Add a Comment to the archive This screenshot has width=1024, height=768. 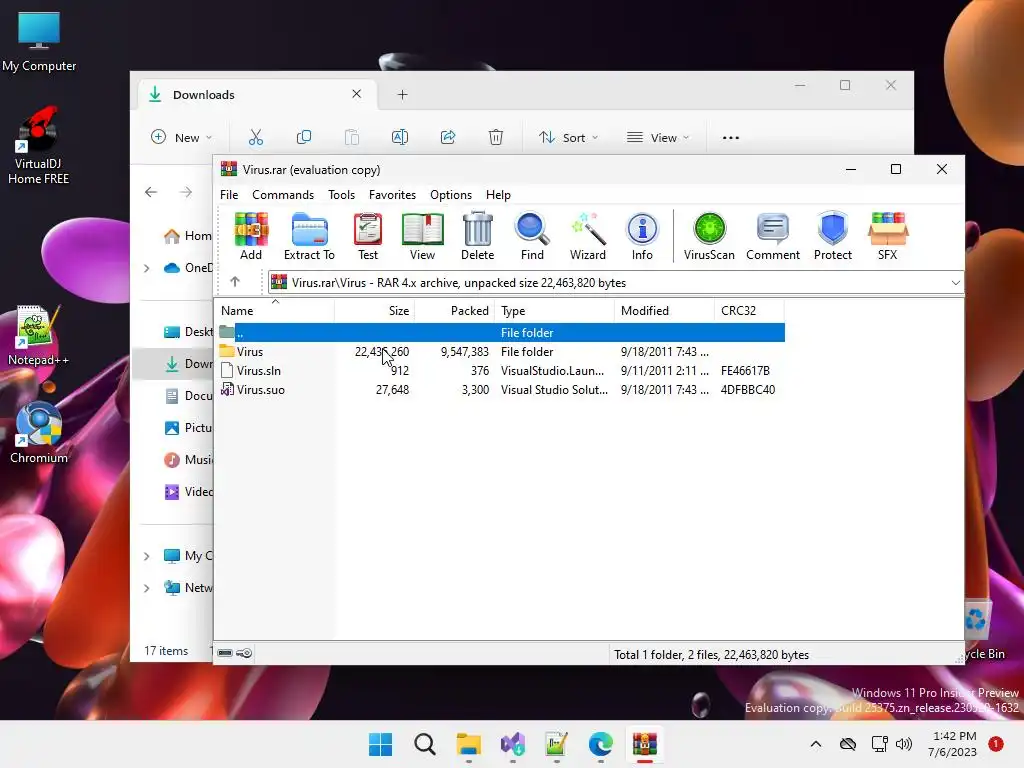click(x=773, y=236)
